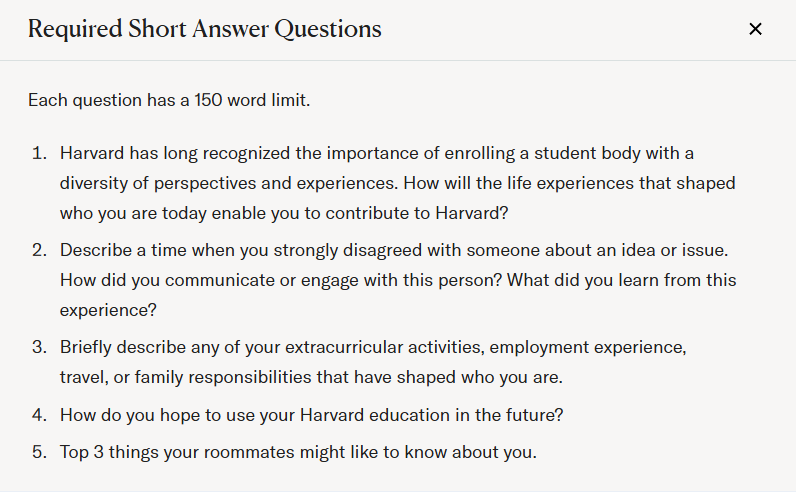Click the list number 1 marker

[x=39, y=153]
